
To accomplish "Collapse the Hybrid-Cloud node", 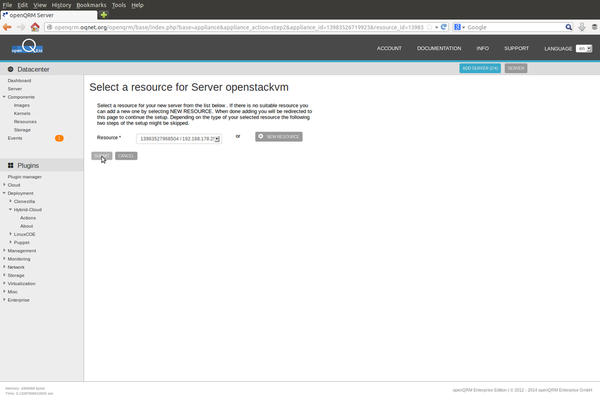I will point(10,209).
